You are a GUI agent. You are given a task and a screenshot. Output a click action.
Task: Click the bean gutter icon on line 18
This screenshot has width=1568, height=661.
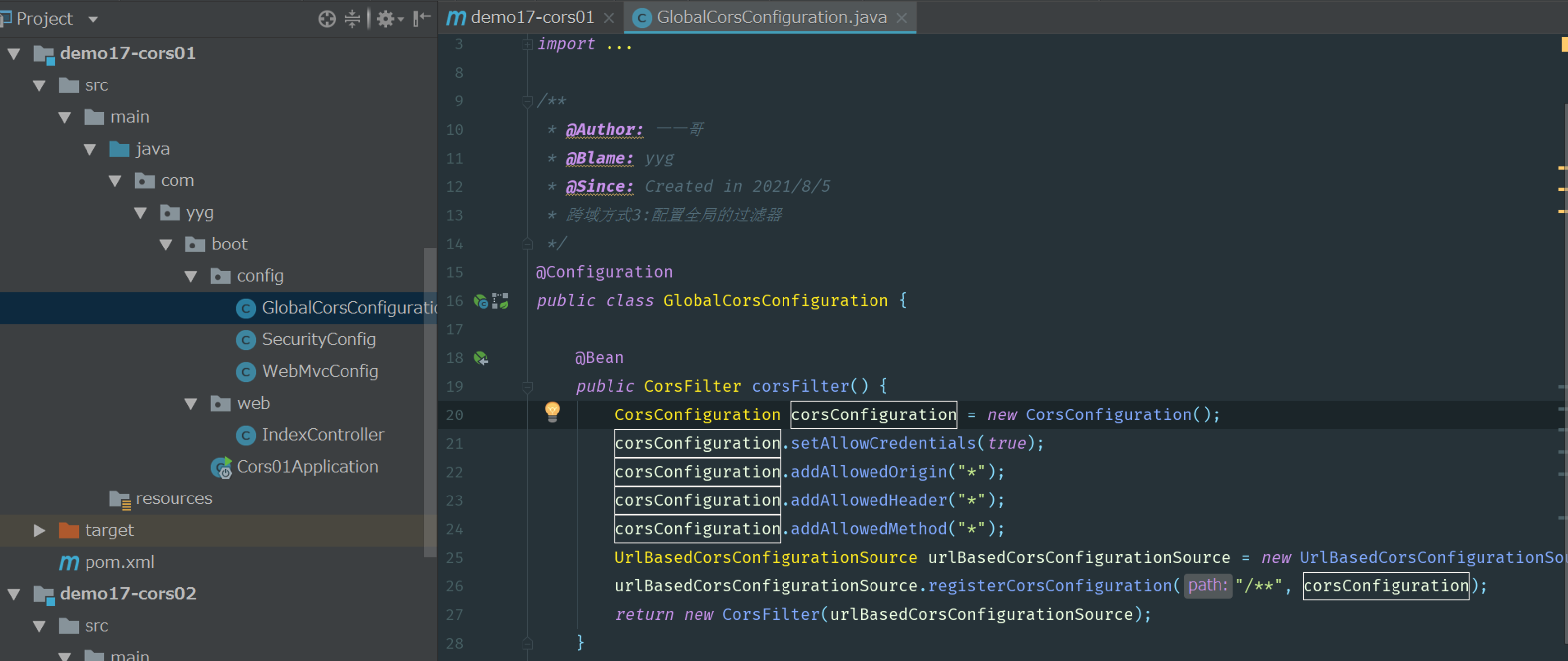481,358
